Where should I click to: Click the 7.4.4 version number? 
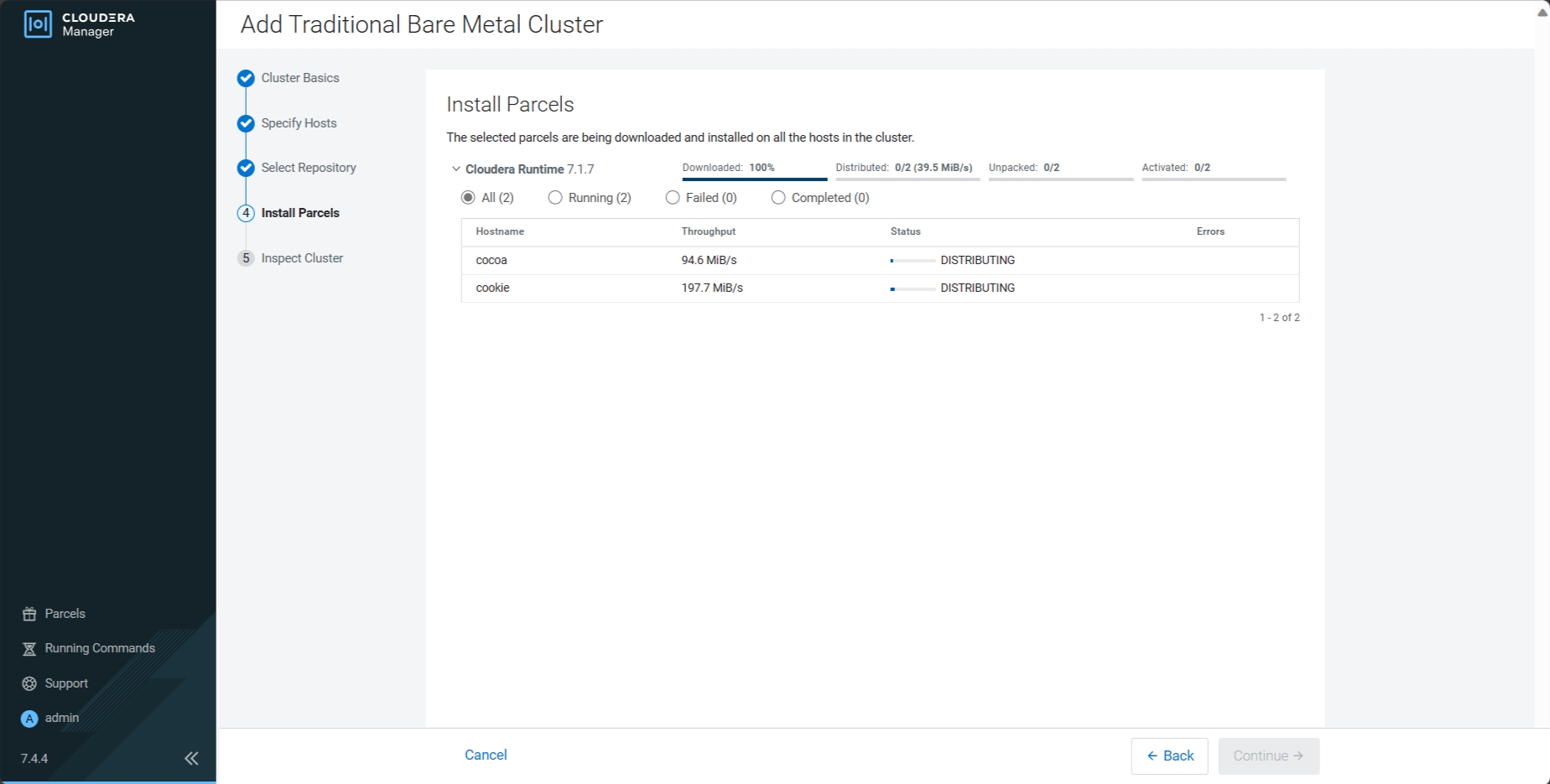(34, 759)
